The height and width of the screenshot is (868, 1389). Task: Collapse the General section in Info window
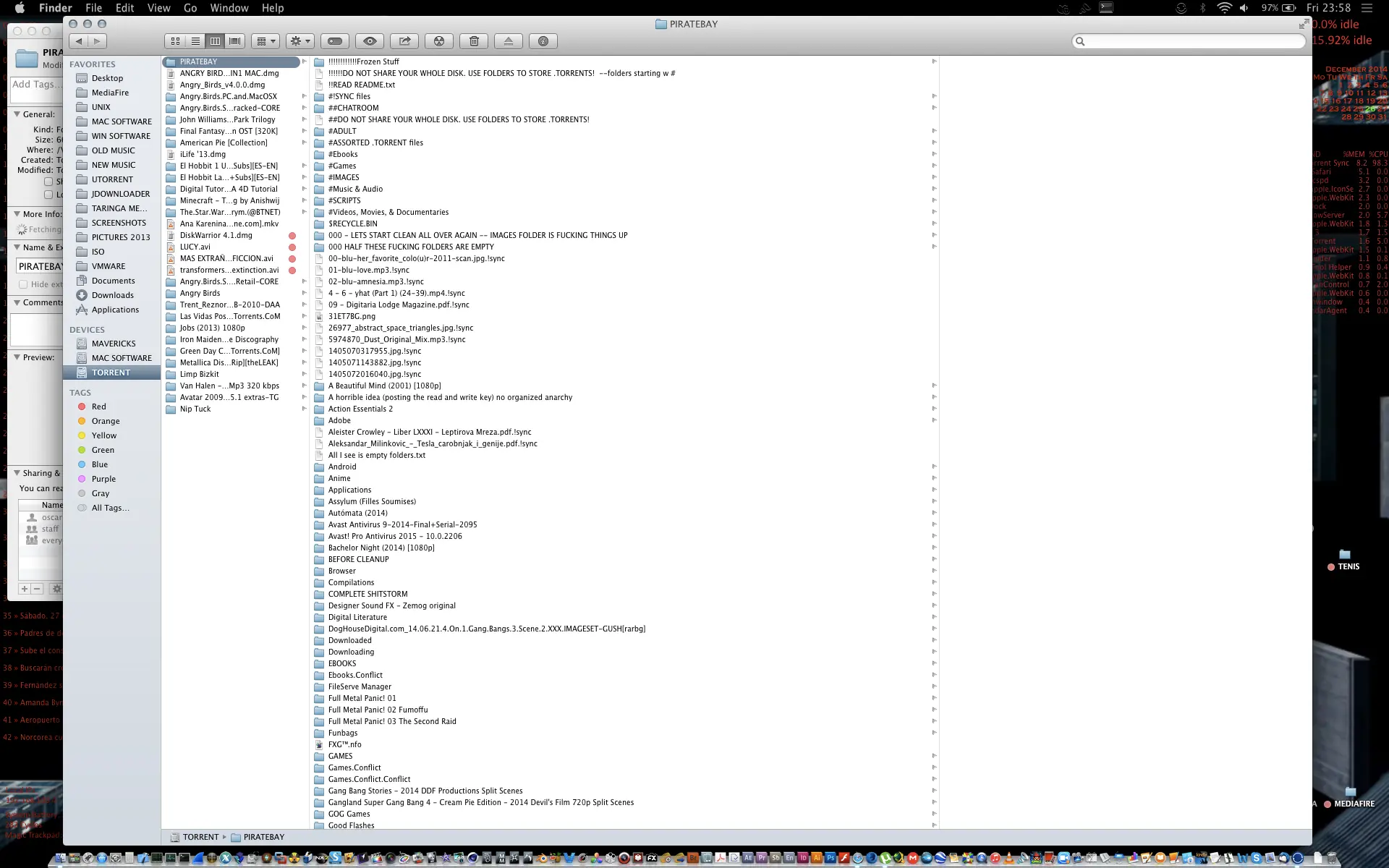[x=17, y=114]
